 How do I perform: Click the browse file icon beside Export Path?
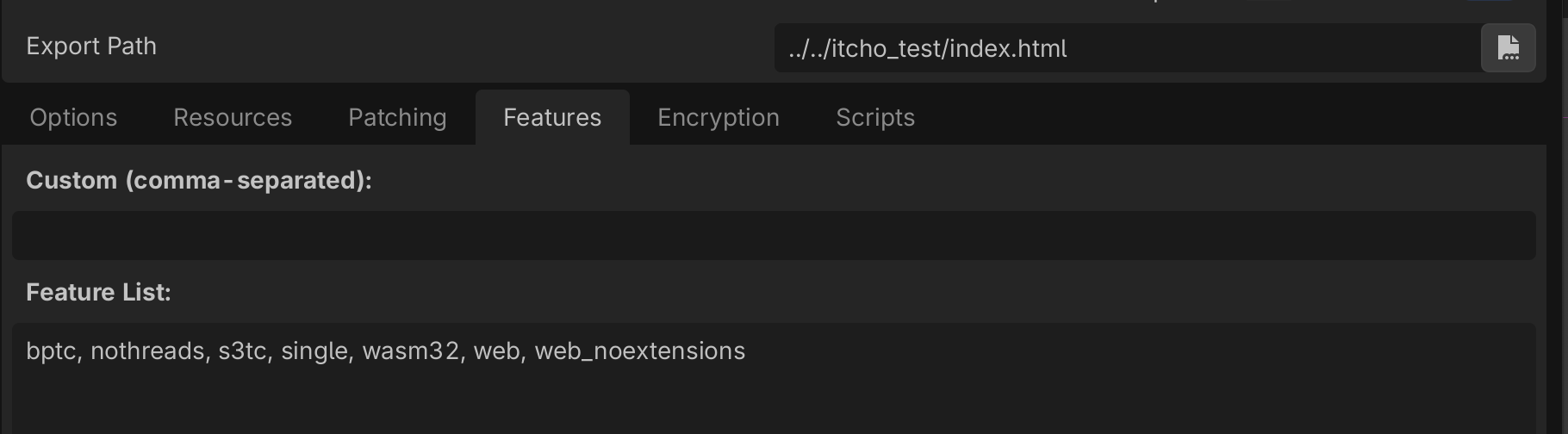[x=1508, y=48]
